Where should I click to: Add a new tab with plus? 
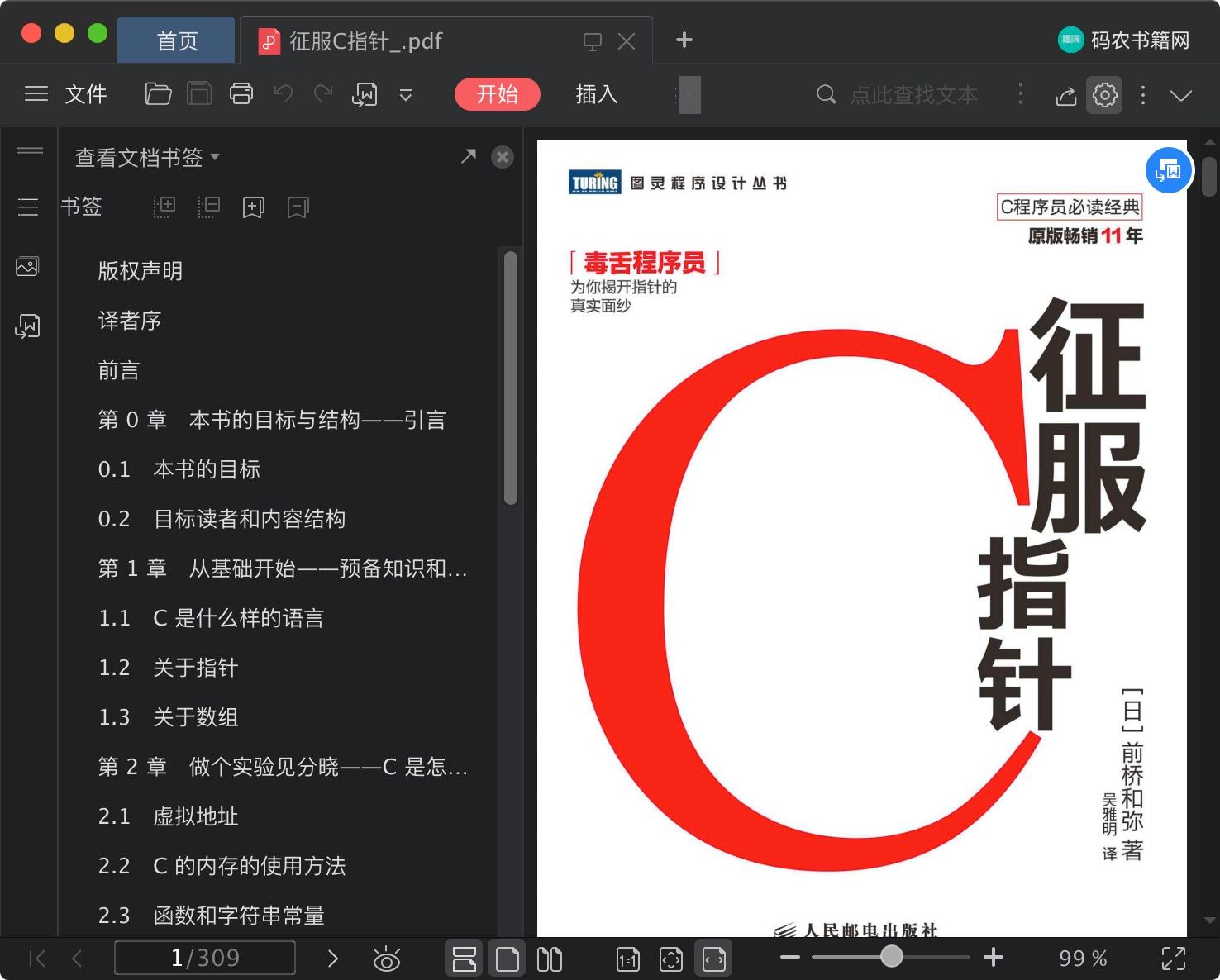[684, 40]
